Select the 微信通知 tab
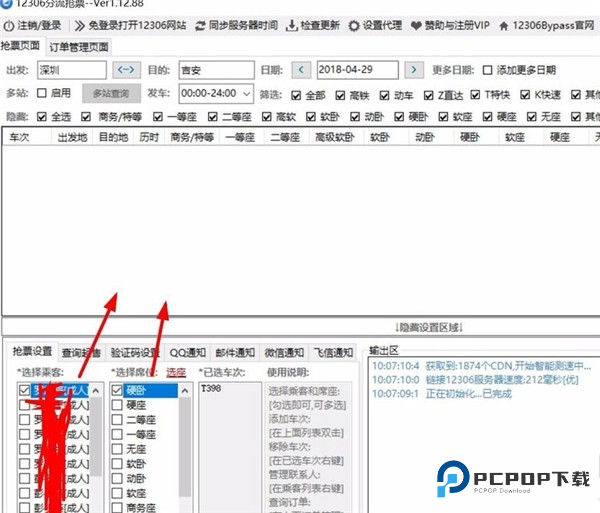The image size is (600, 513). [284, 353]
